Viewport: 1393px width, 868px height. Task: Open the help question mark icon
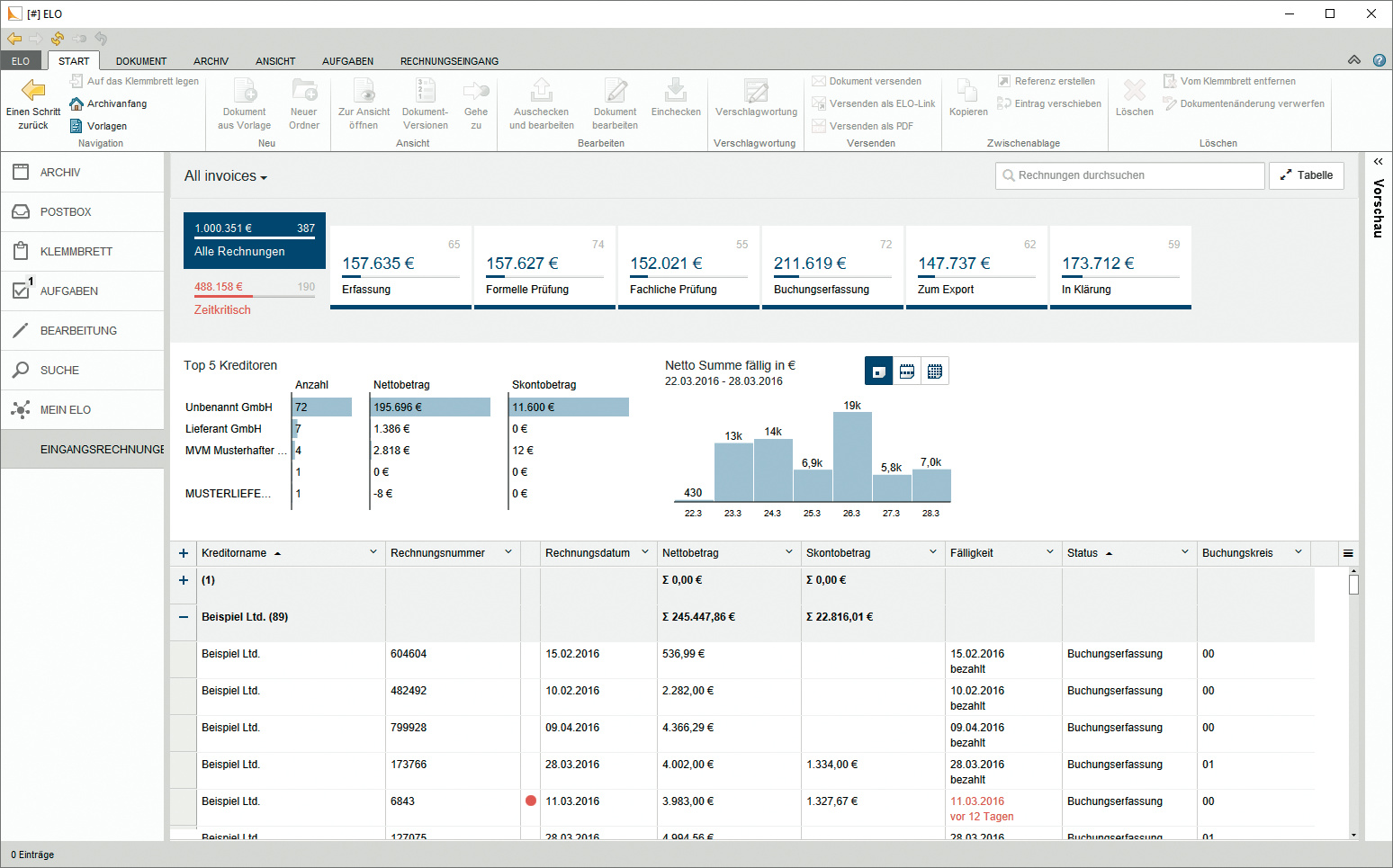1379,60
